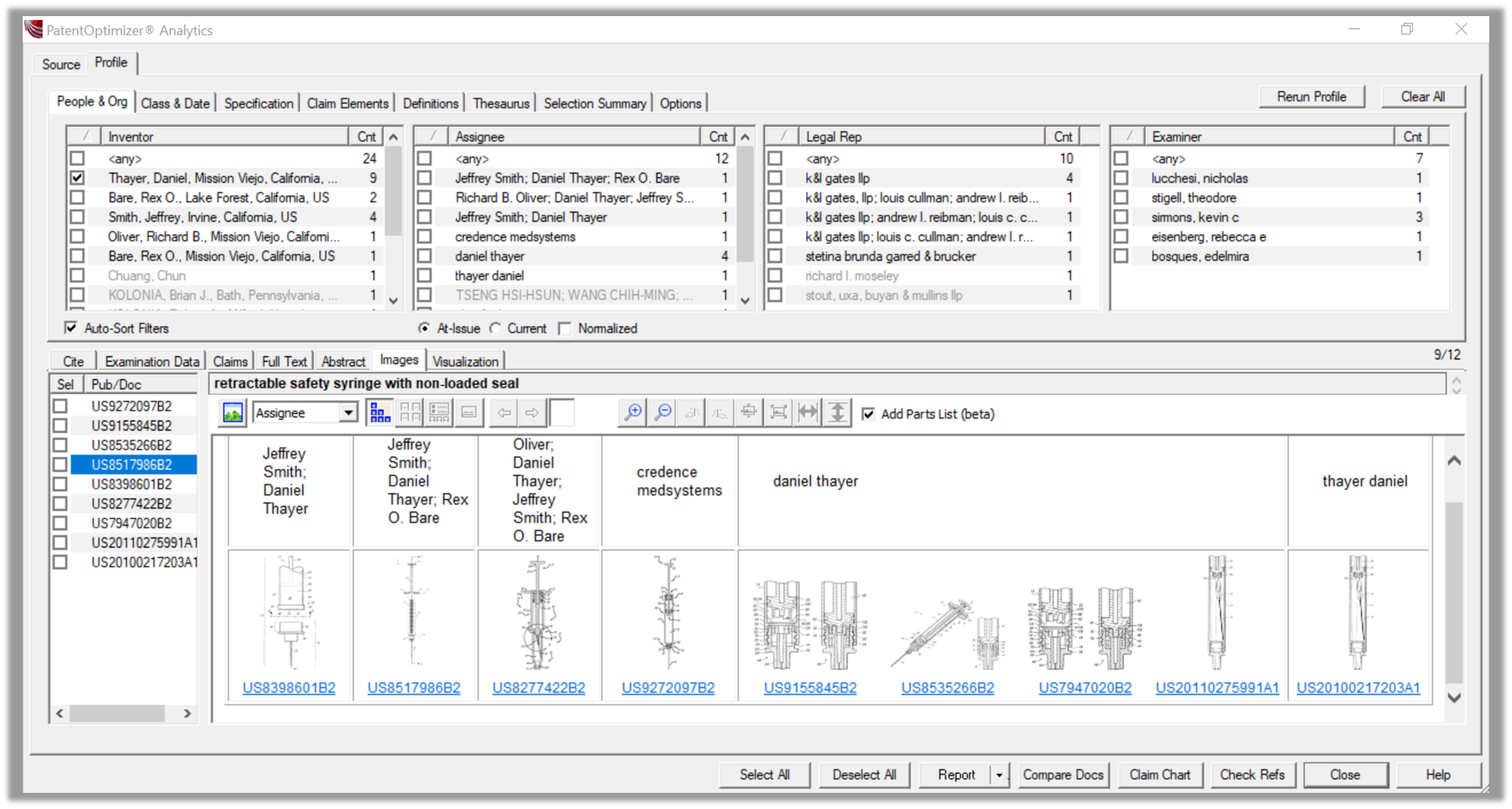This screenshot has width=1512, height=809.
Task: Open the Visualization tab
Action: pos(465,361)
